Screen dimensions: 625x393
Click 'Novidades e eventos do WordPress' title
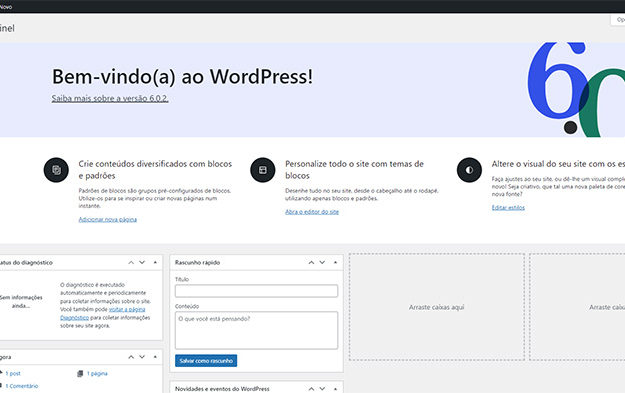tap(222, 389)
